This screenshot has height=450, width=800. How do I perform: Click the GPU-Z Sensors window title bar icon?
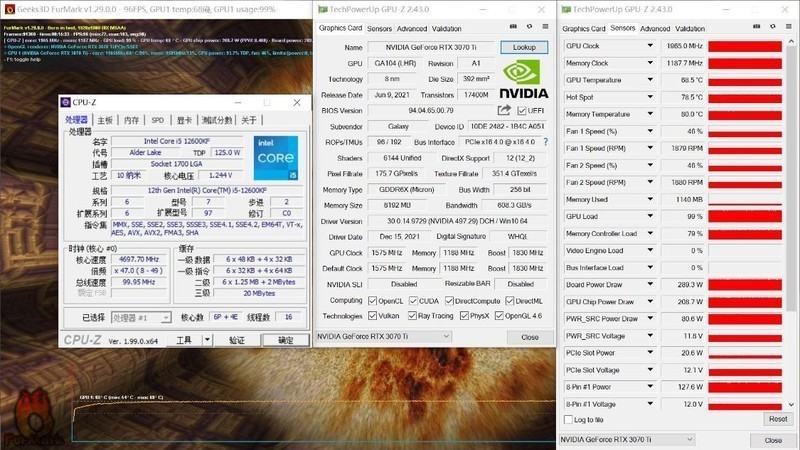click(566, 9)
